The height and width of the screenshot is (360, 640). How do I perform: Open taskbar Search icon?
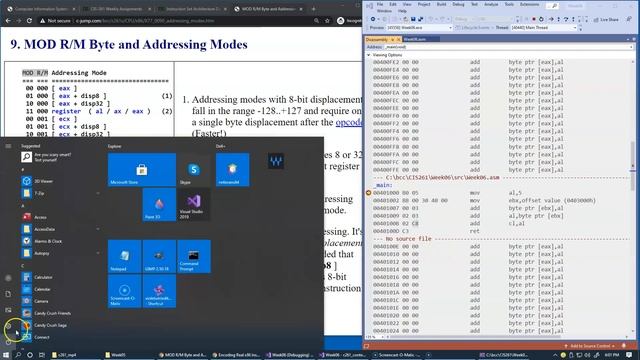click(18, 355)
